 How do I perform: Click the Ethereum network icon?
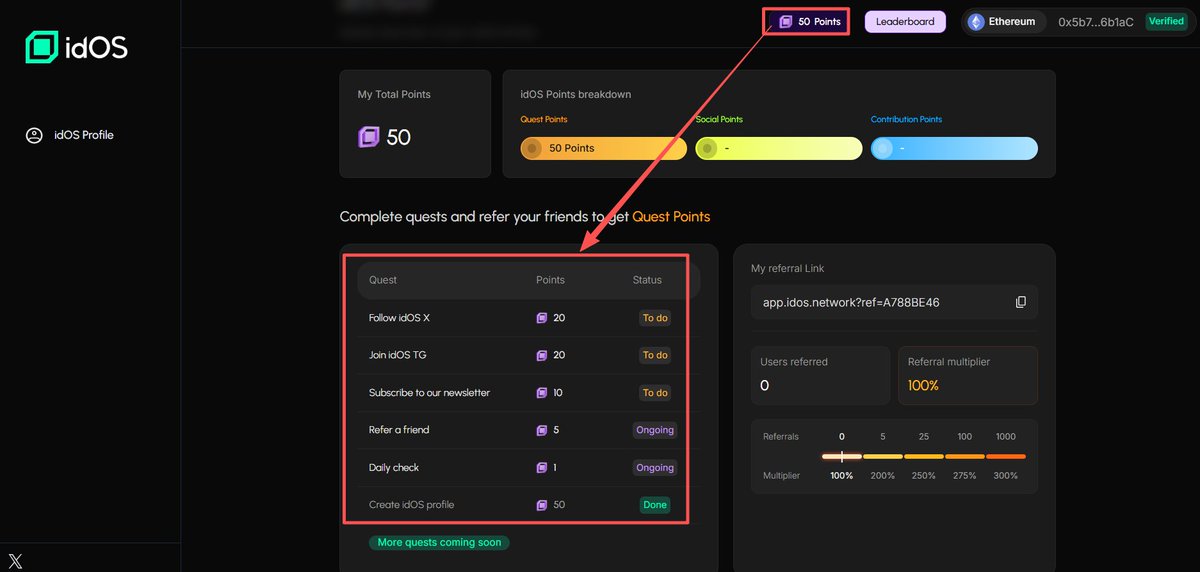tap(976, 22)
